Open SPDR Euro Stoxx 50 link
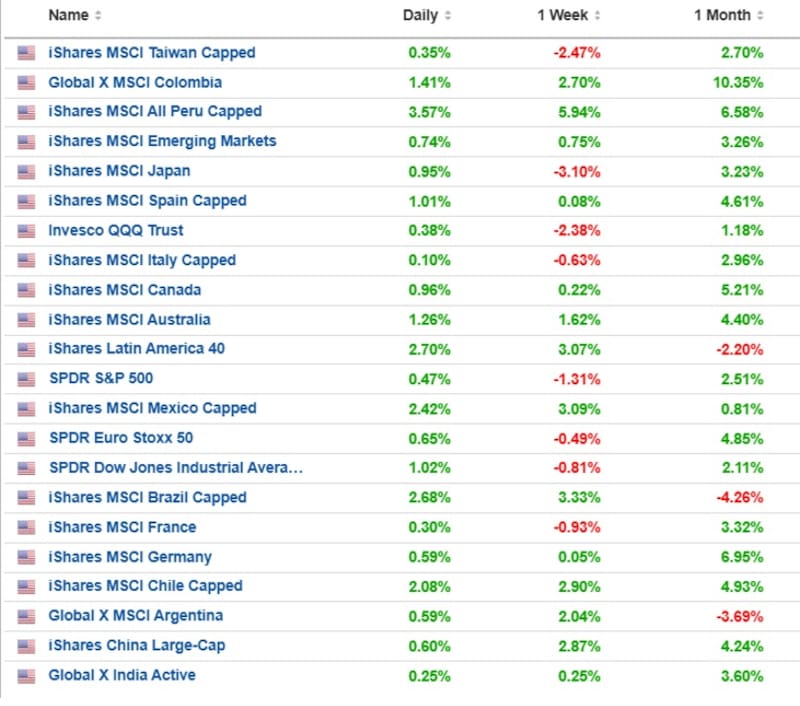800x706 pixels. (121, 438)
